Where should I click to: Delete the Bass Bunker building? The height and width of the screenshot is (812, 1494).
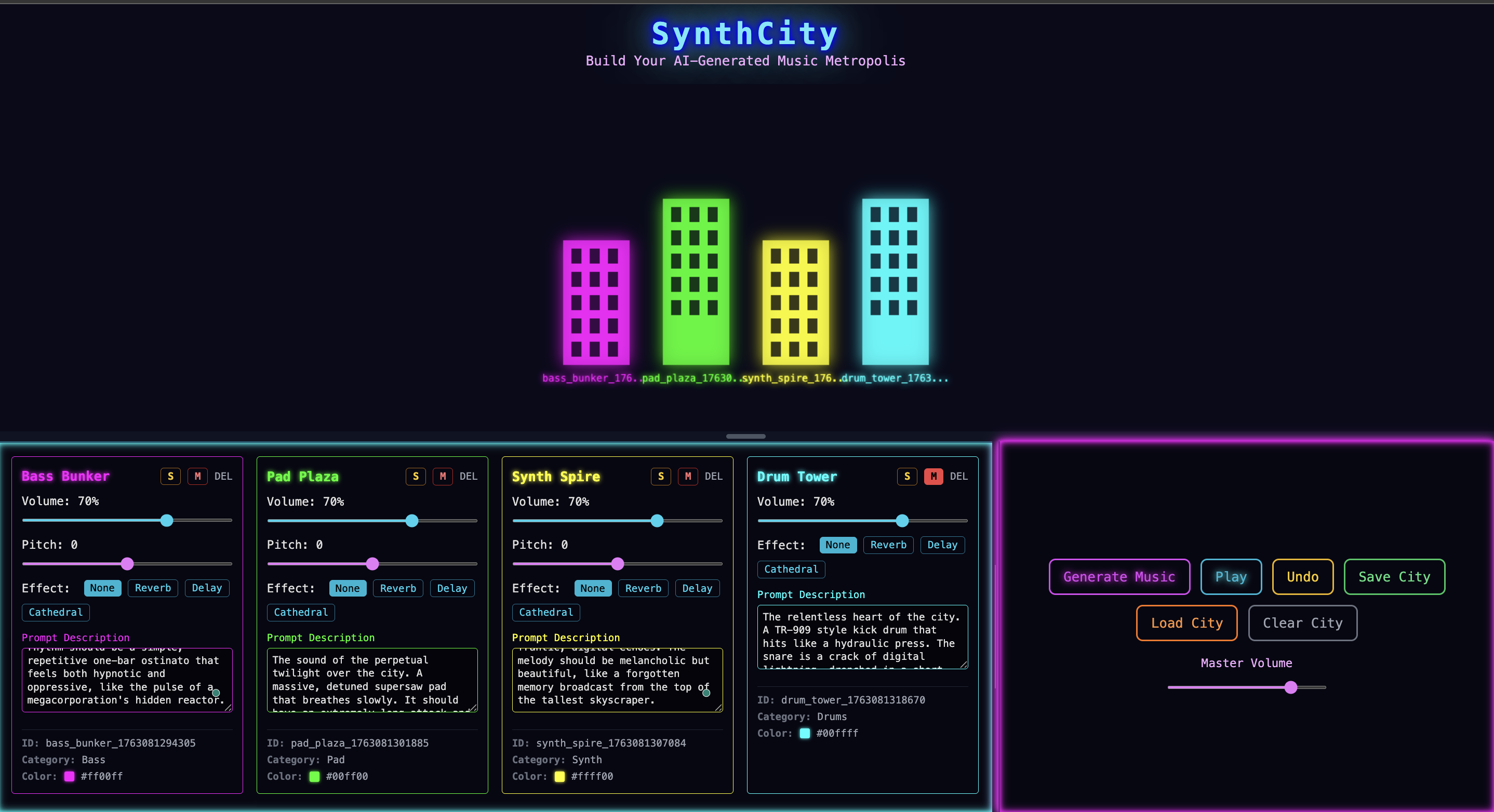click(223, 476)
